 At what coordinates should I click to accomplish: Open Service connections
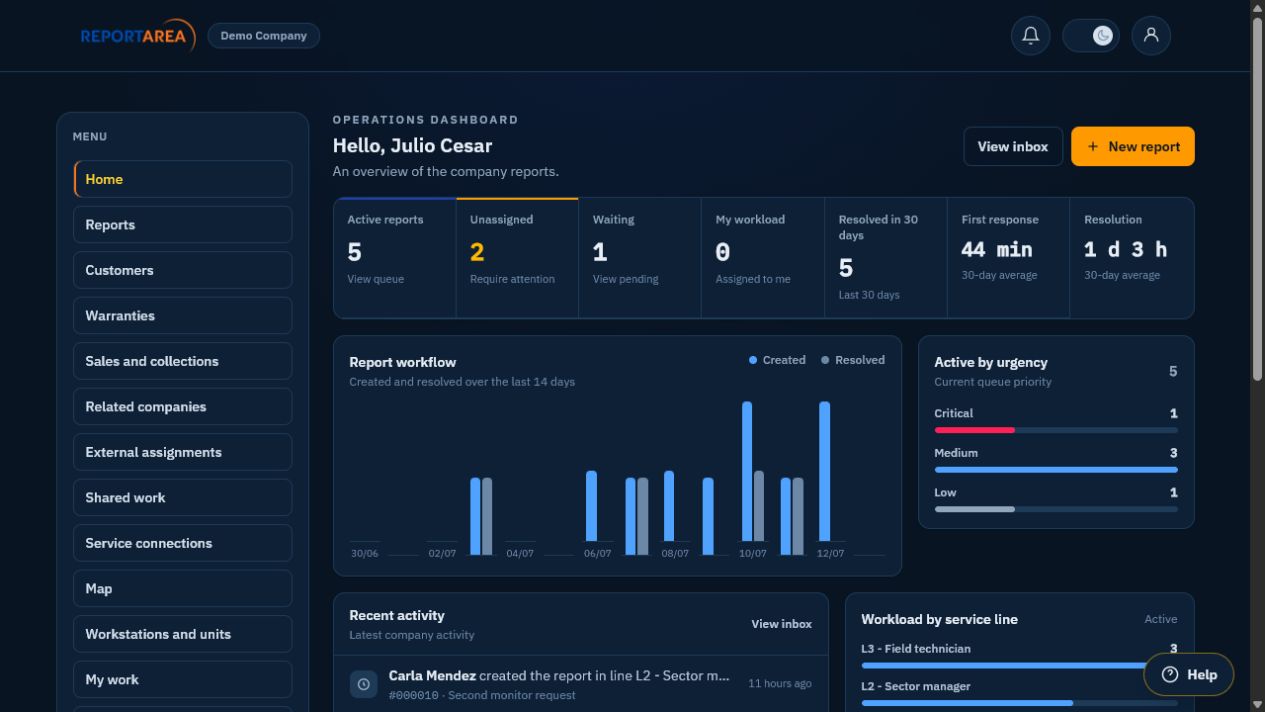183,543
